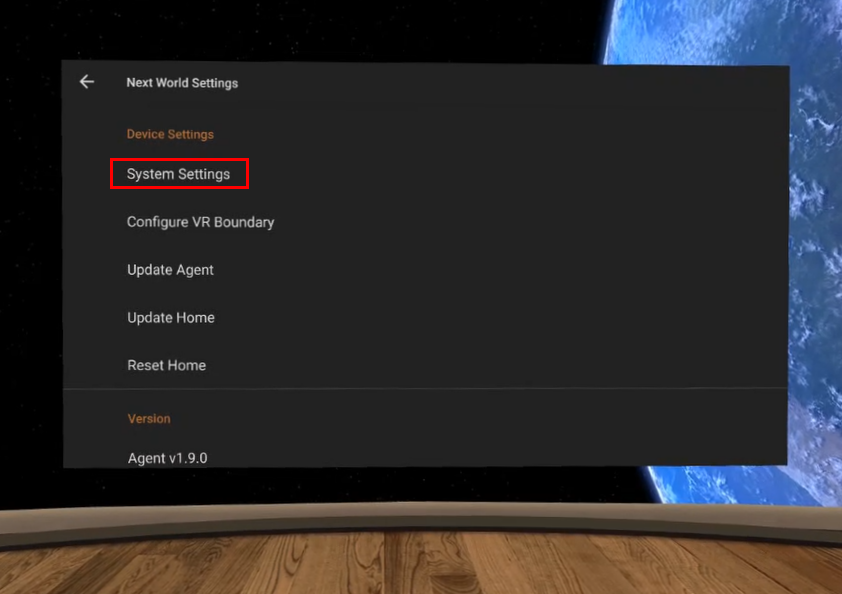Open System Settings

coord(178,174)
